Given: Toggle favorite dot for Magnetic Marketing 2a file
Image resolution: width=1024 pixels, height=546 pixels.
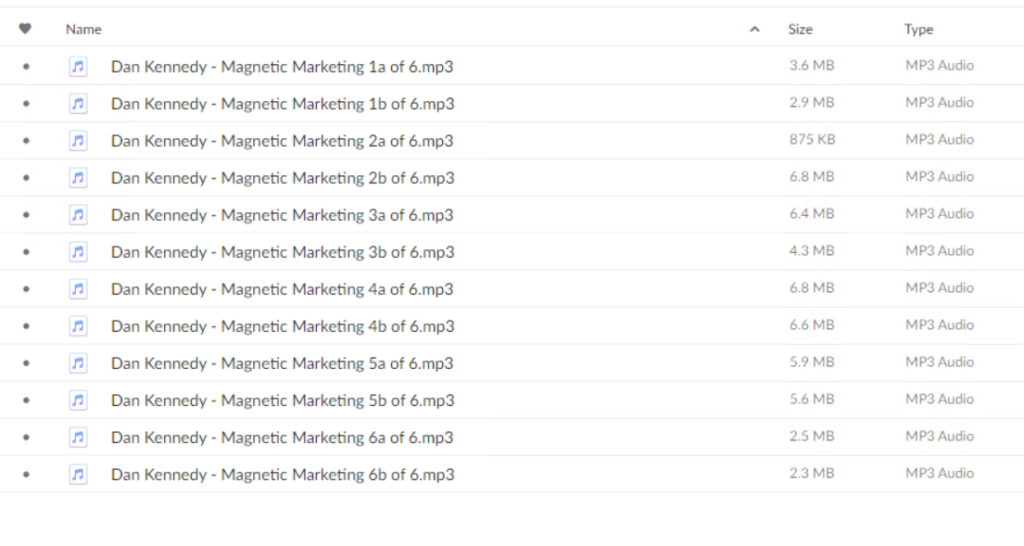Looking at the screenshot, I should [x=26, y=140].
